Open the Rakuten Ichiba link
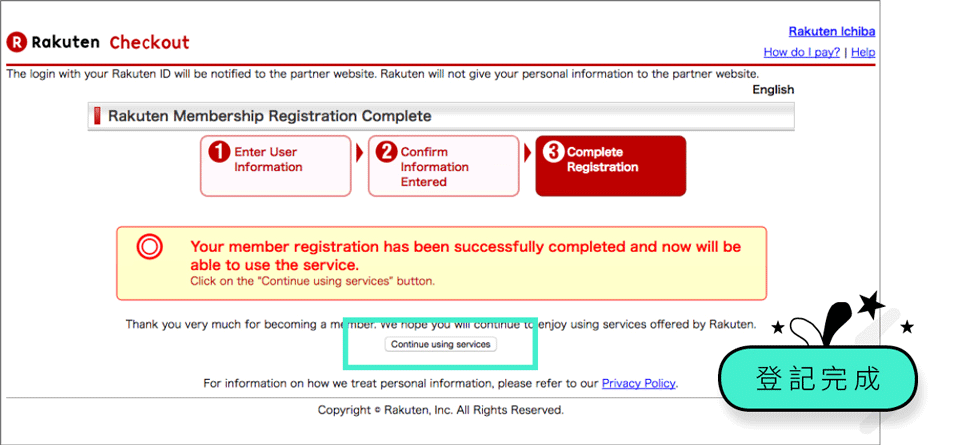The height and width of the screenshot is (445, 960). click(x=831, y=31)
